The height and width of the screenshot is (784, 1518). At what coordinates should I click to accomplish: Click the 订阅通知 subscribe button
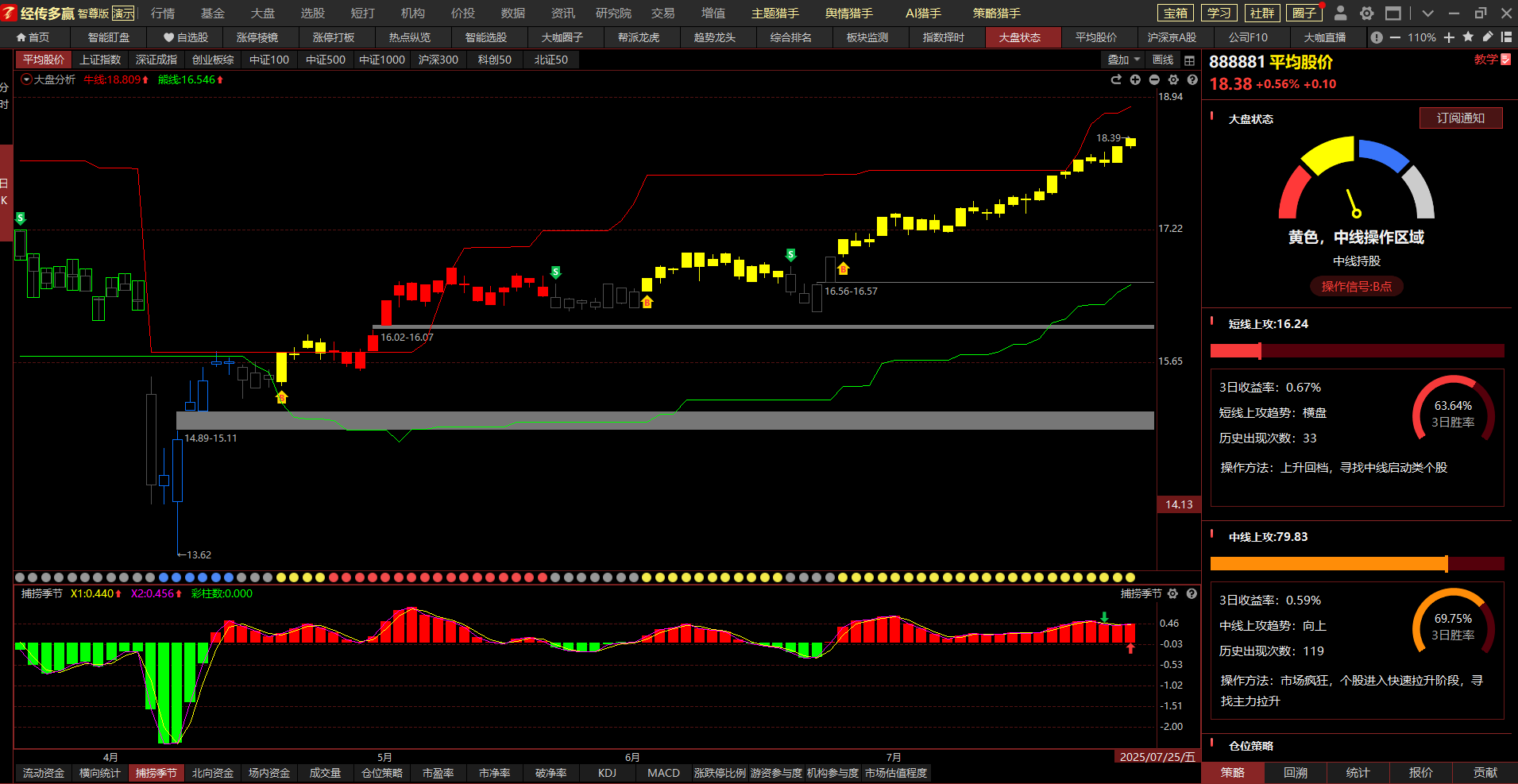pos(1461,118)
